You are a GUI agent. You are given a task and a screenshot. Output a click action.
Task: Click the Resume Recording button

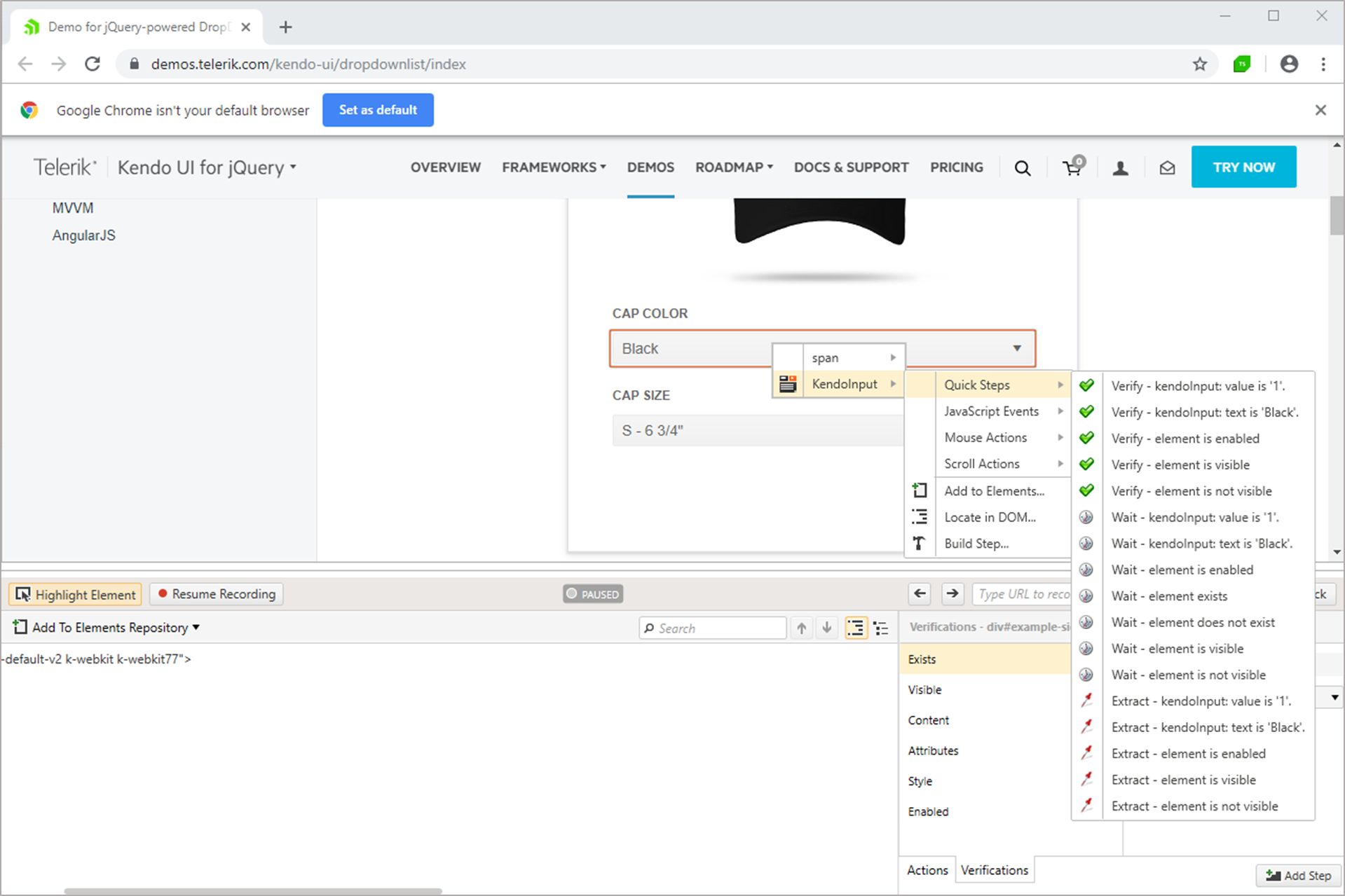(217, 594)
